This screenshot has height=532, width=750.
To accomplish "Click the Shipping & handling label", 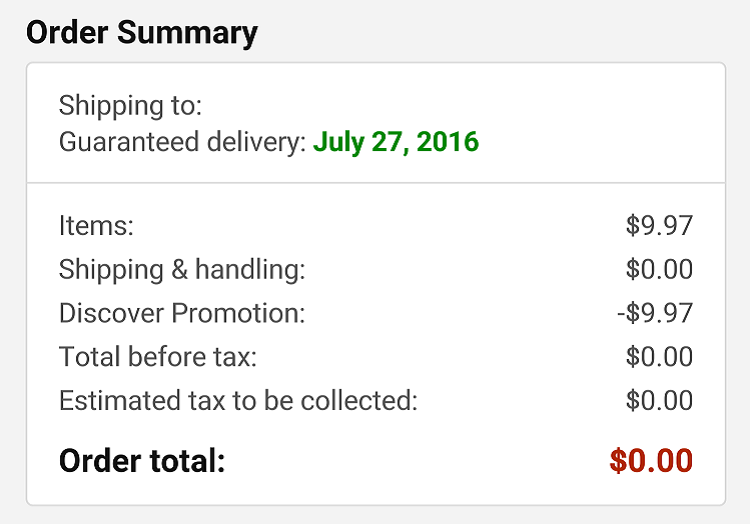I will pyautogui.click(x=182, y=269).
